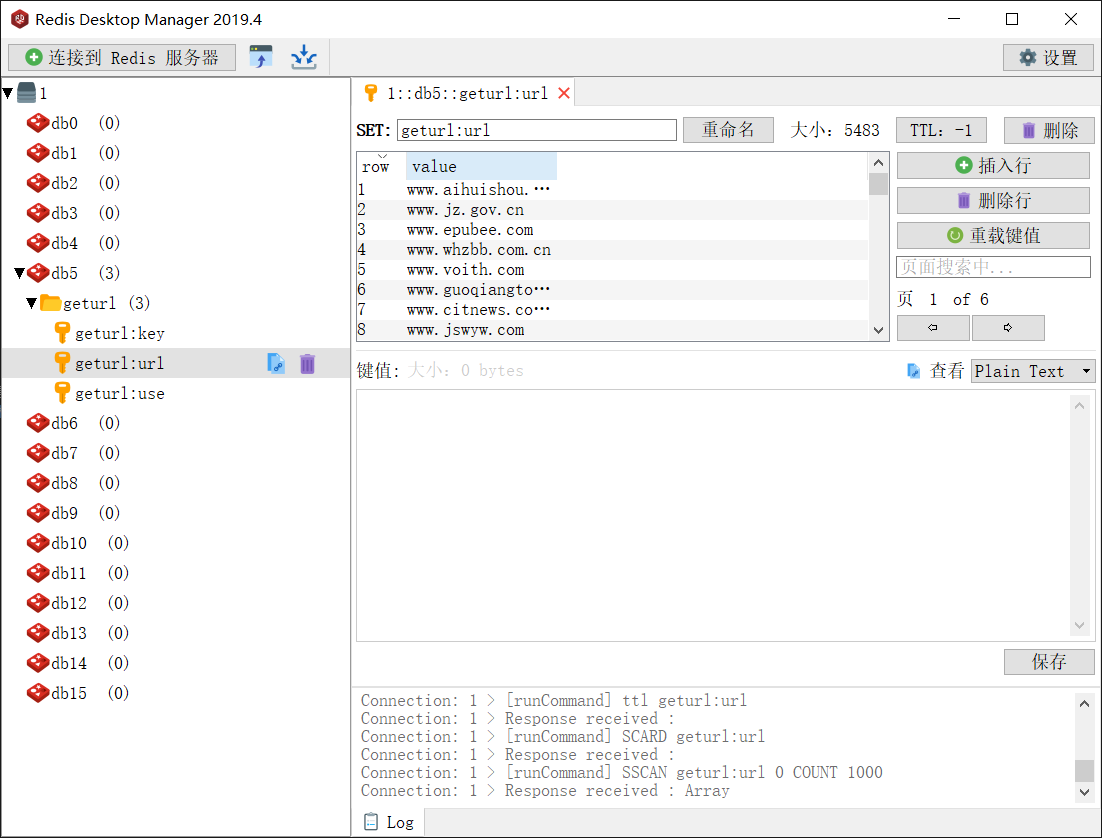Image resolution: width=1102 pixels, height=838 pixels.
Task: Select row www.jswyw.com
Action: (x=612, y=330)
